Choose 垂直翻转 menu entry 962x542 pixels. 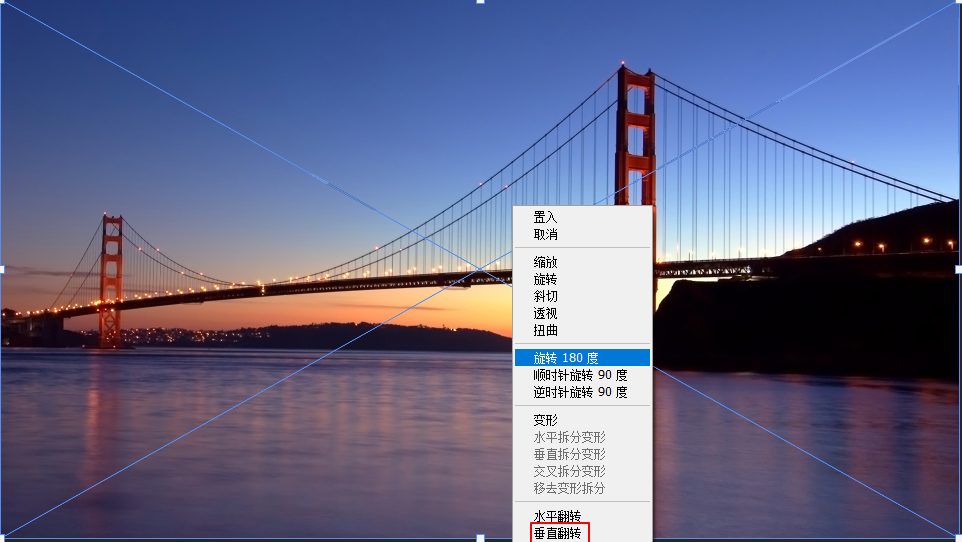pos(582,533)
